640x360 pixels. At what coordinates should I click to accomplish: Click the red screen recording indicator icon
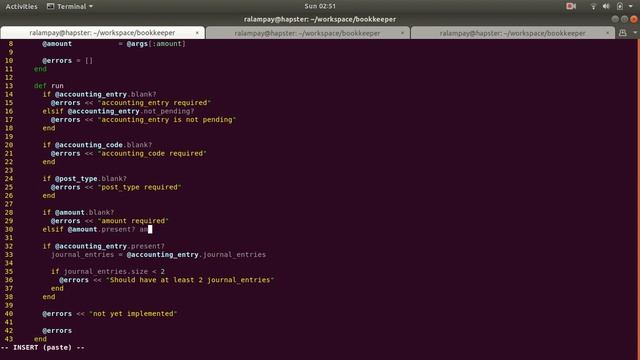click(571, 6)
